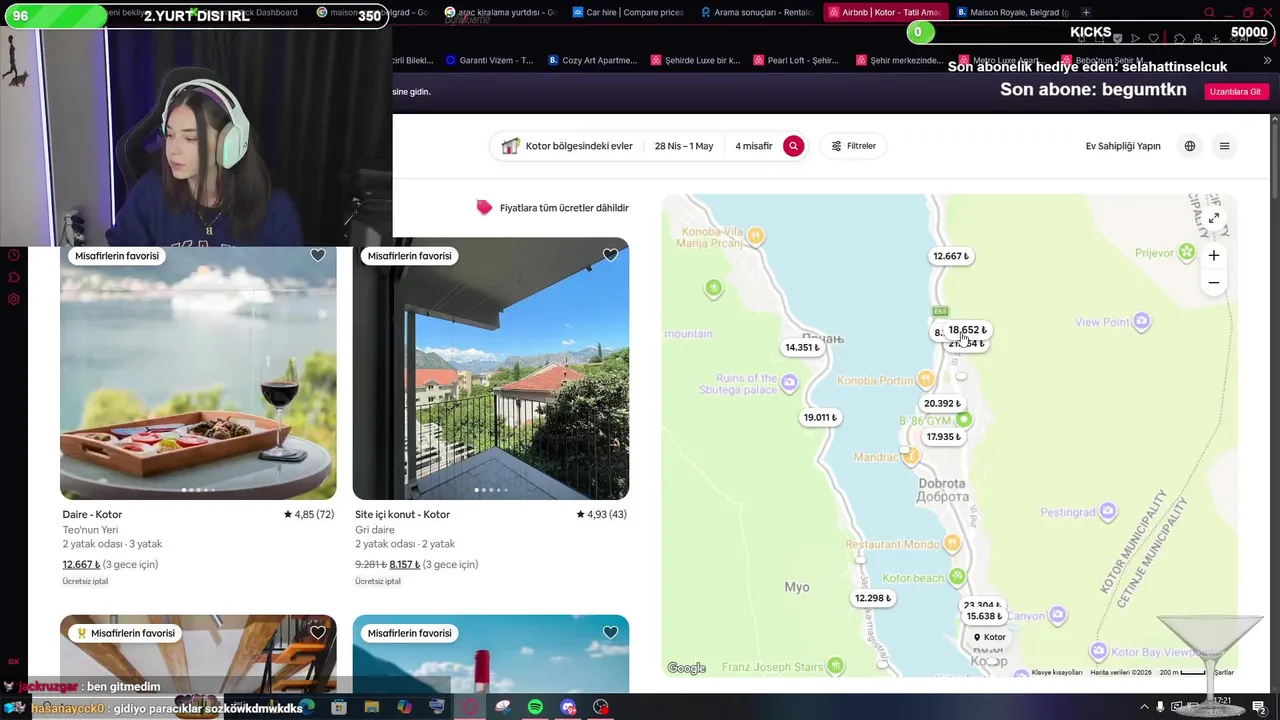
Task: Switch to Airbnb | Kotor browser tab
Action: click(883, 12)
